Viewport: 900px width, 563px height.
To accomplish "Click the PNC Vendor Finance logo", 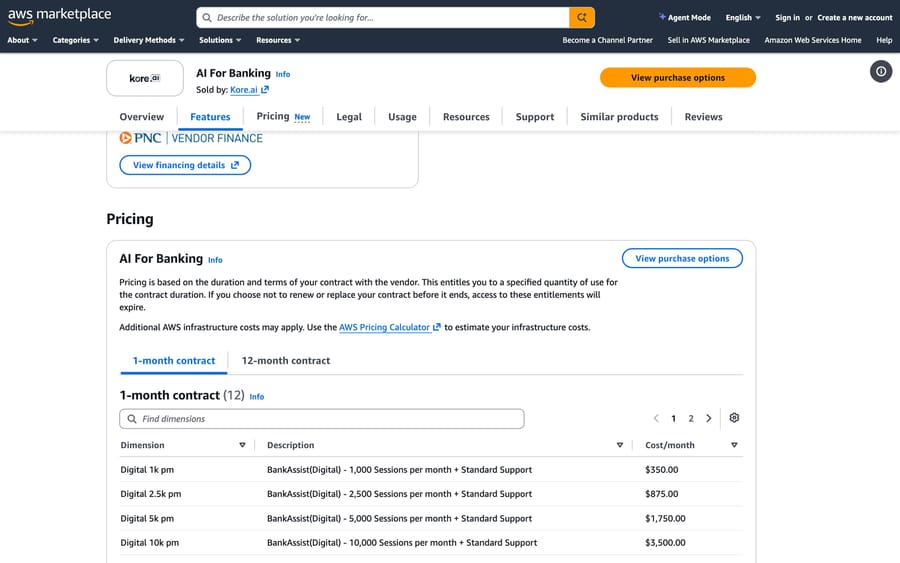I will pyautogui.click(x=191, y=138).
